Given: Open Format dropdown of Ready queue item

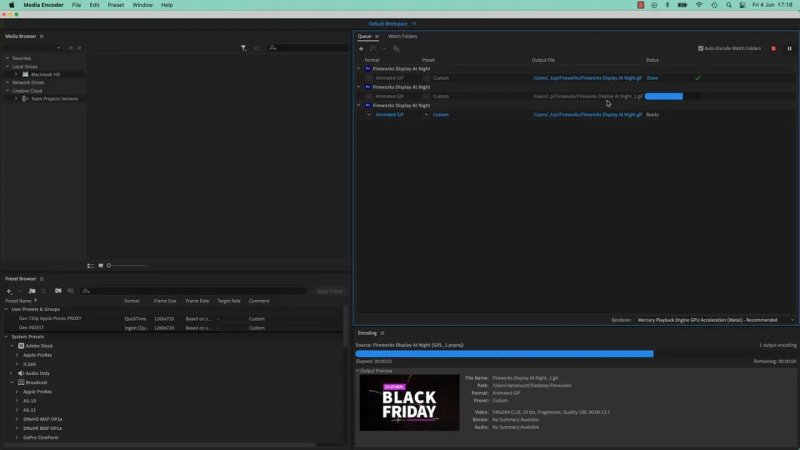Looking at the screenshot, I should tap(369, 115).
